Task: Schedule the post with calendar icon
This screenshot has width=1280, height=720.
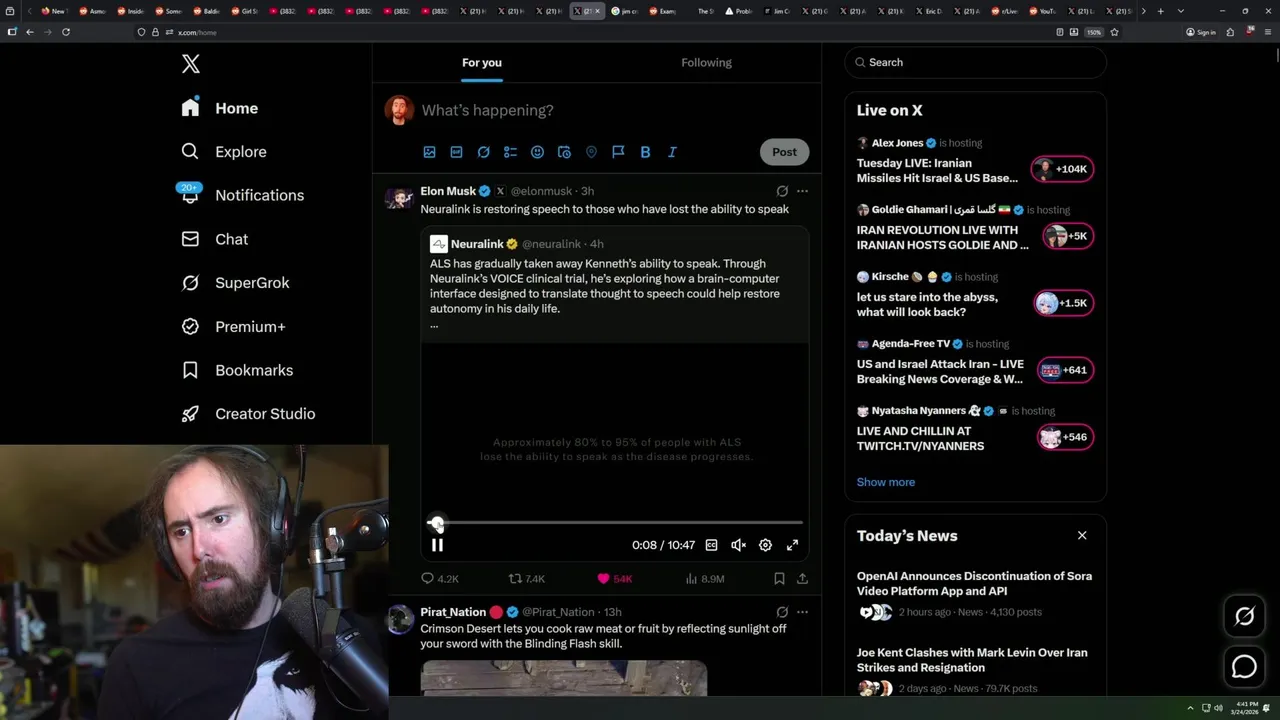Action: coord(564,152)
